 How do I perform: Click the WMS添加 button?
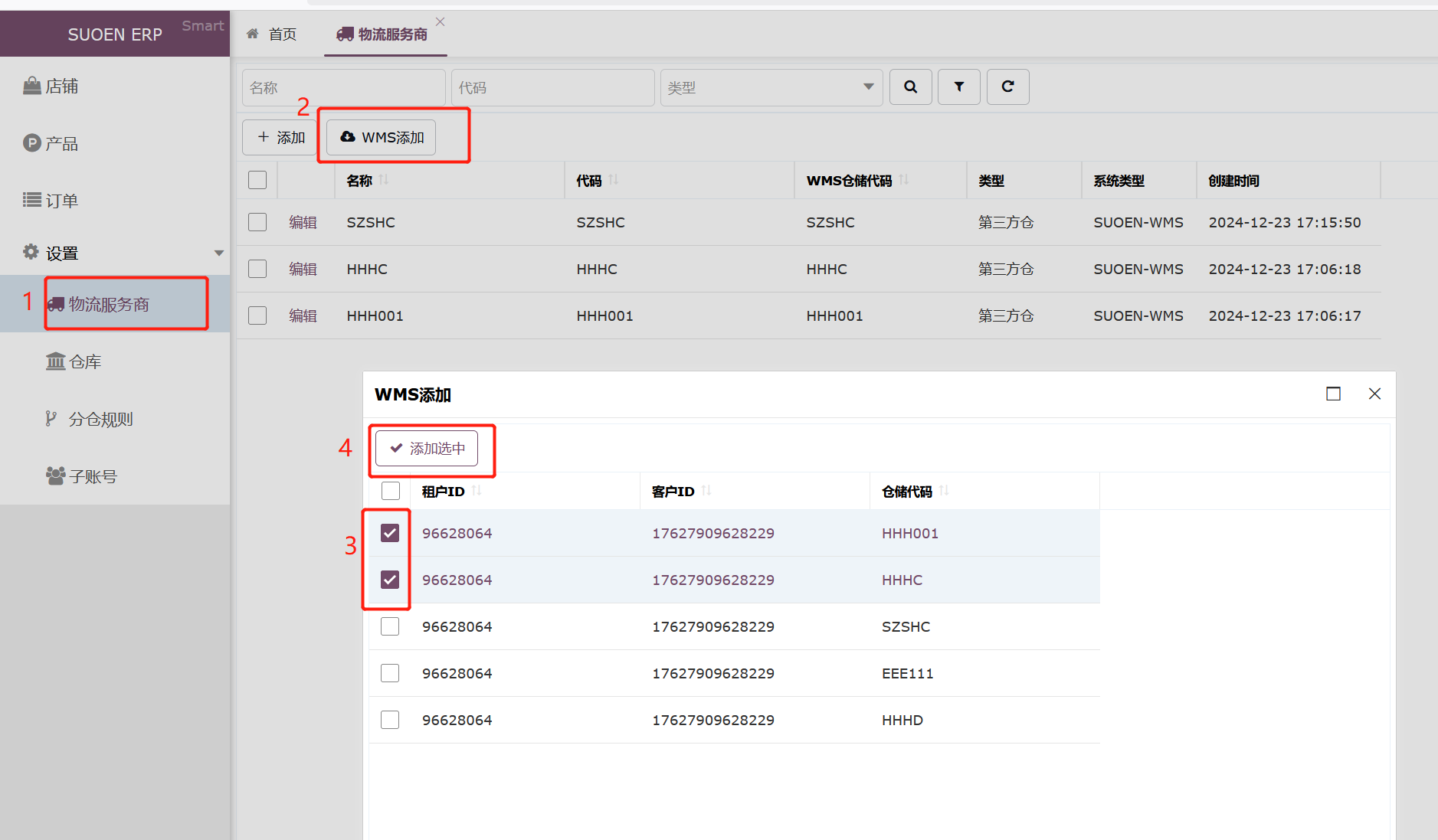pos(381,137)
